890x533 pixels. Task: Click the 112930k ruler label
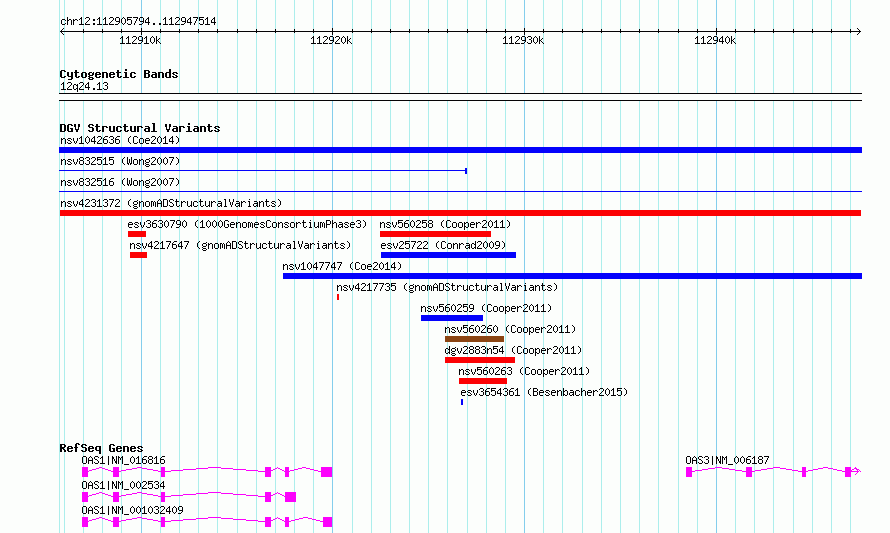[x=523, y=40]
